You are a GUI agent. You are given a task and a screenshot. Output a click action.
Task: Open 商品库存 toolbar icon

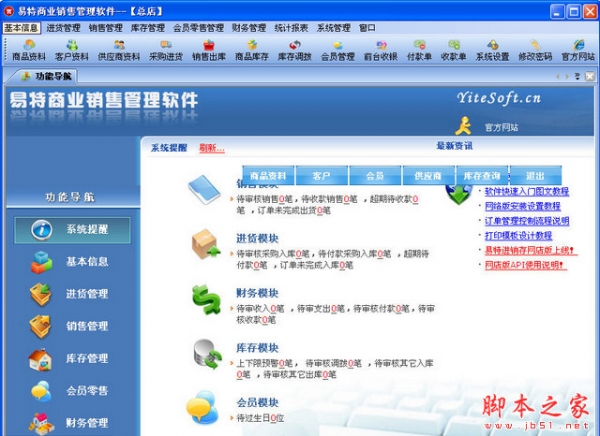click(x=251, y=51)
